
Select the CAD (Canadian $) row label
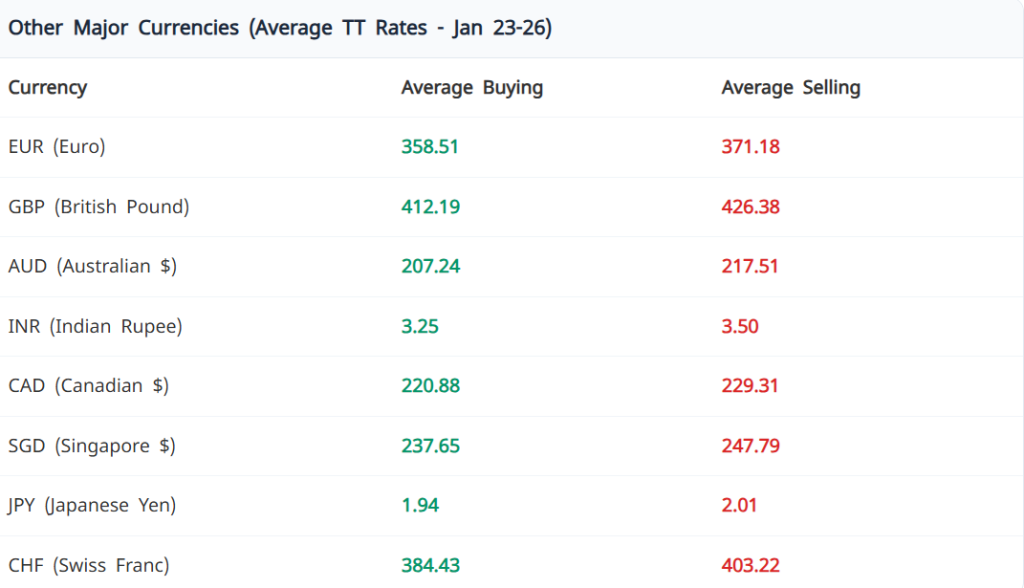pyautogui.click(x=88, y=386)
